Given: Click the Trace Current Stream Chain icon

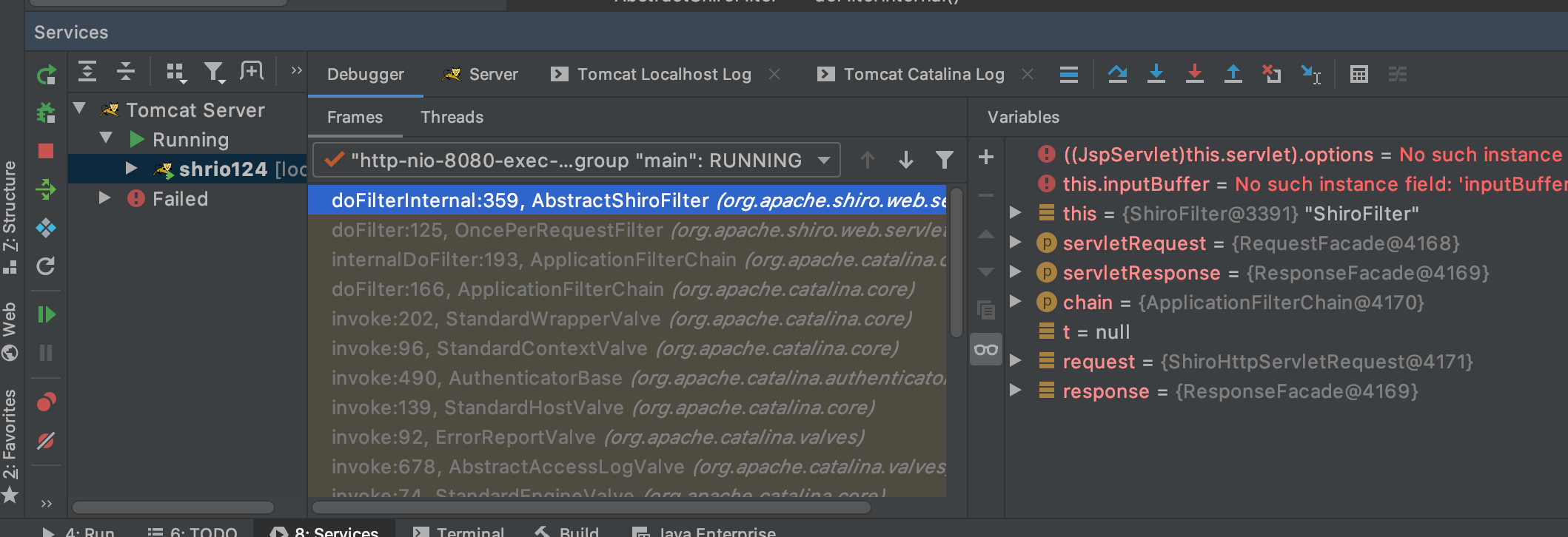Looking at the screenshot, I should coord(1398,74).
